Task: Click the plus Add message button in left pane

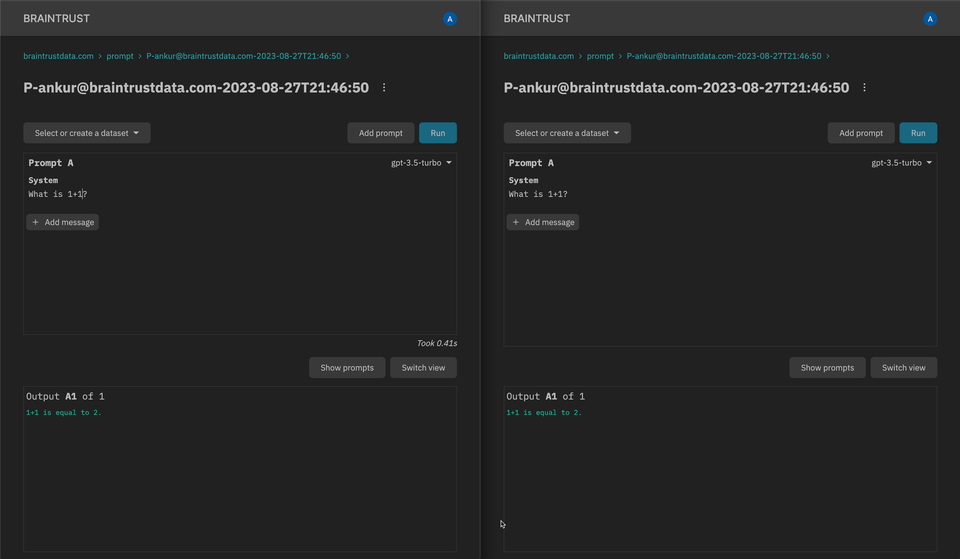Action: click(x=63, y=222)
